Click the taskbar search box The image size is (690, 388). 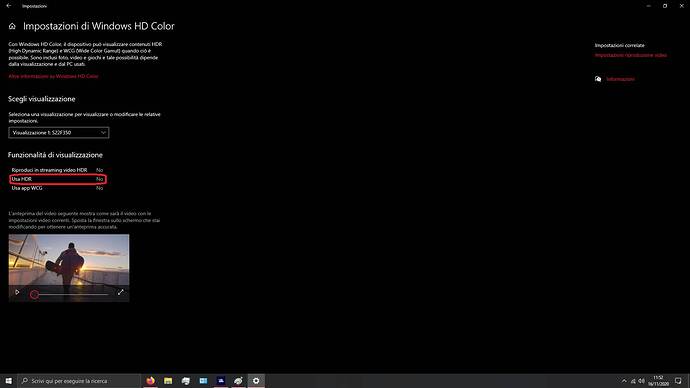pos(79,381)
